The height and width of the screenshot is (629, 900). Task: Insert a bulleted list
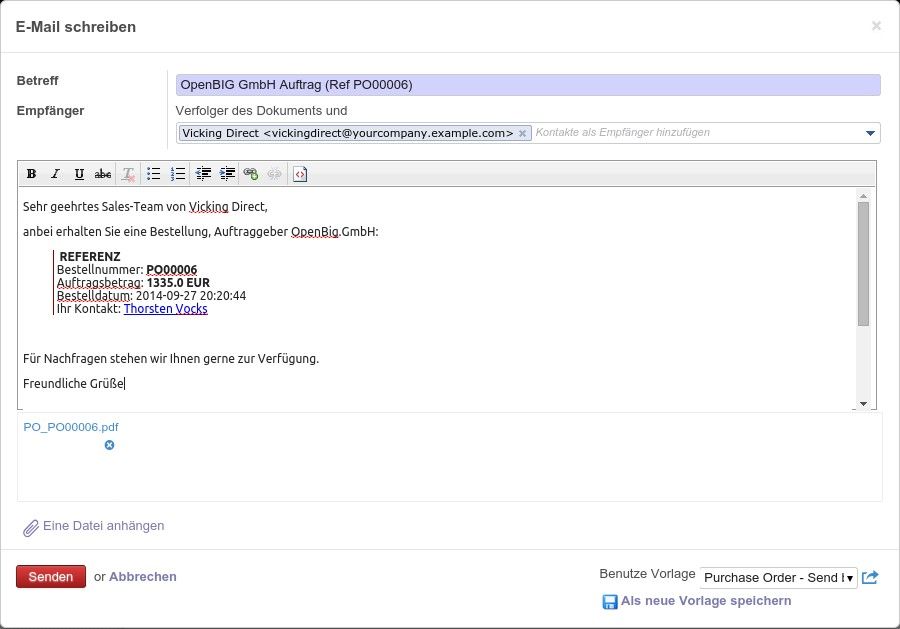(154, 174)
